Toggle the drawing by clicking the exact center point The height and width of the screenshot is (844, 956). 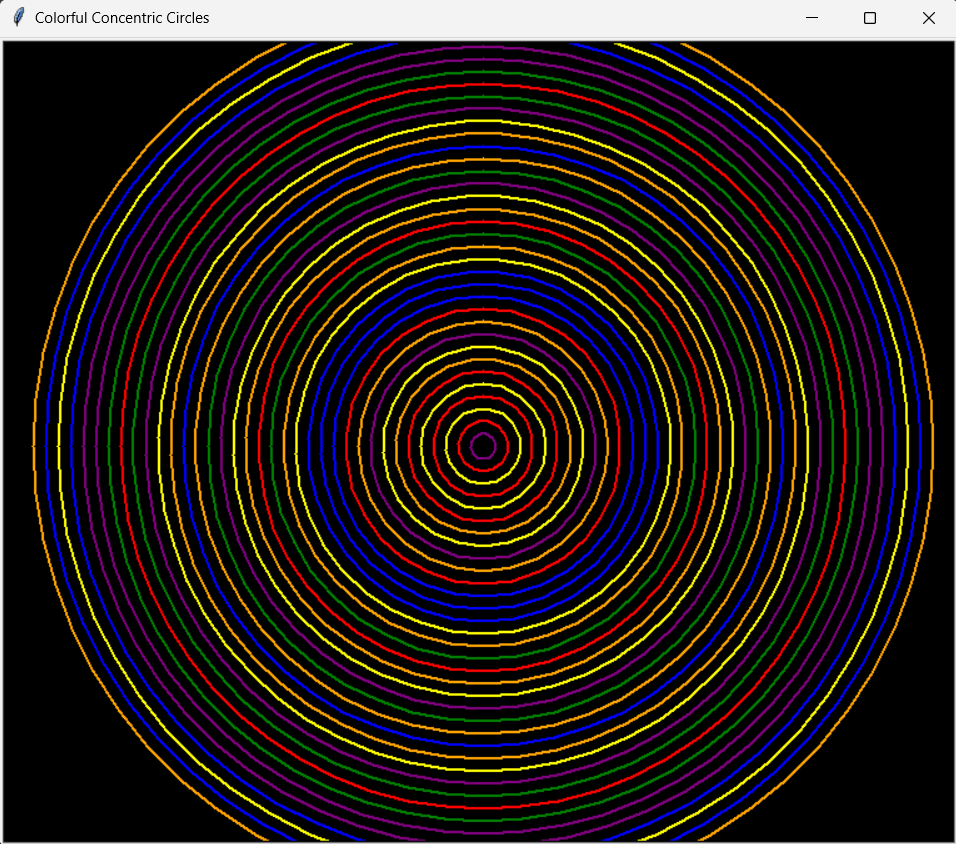tap(481, 448)
